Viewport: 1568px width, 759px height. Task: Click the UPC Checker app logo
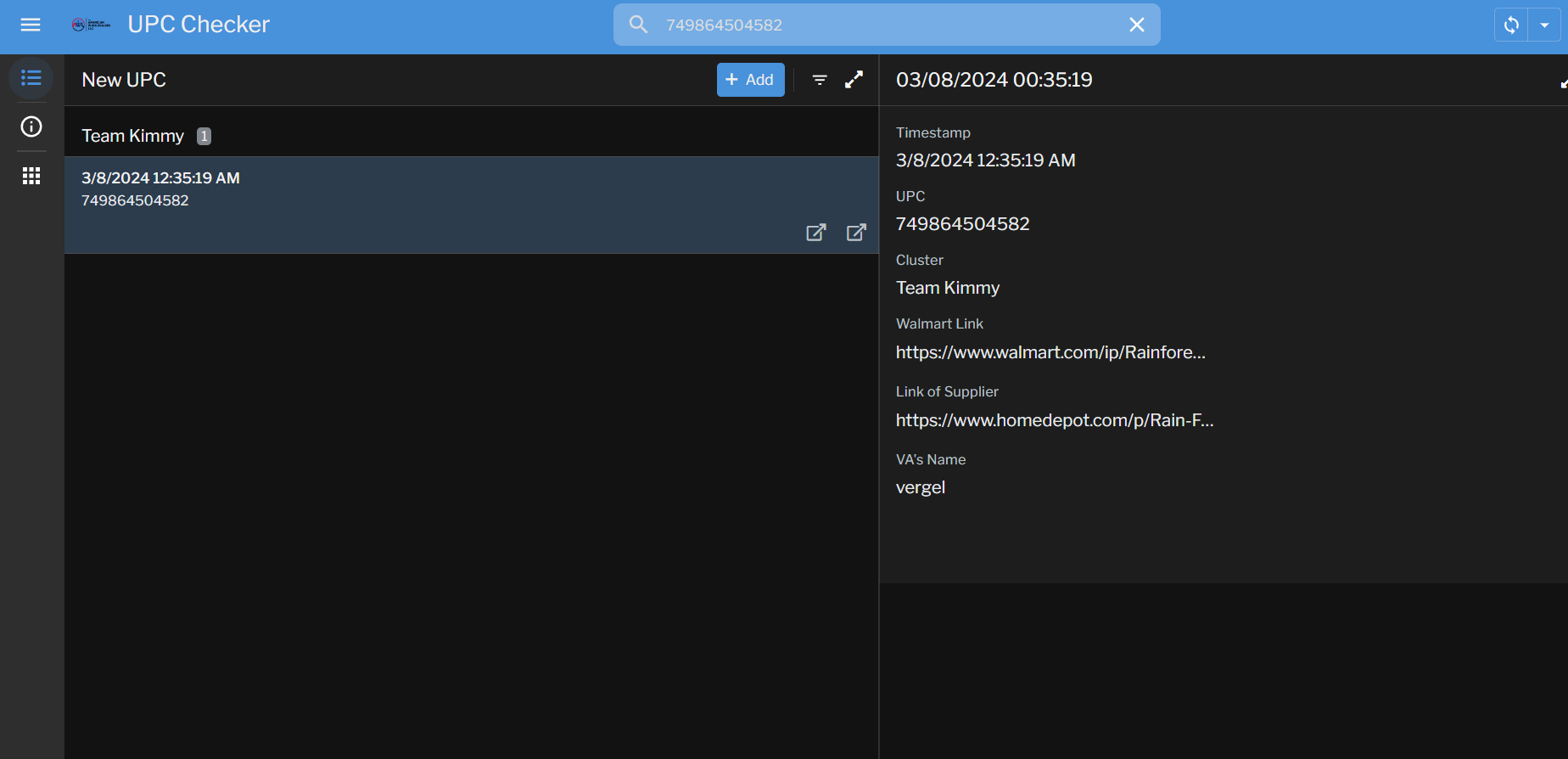(91, 25)
